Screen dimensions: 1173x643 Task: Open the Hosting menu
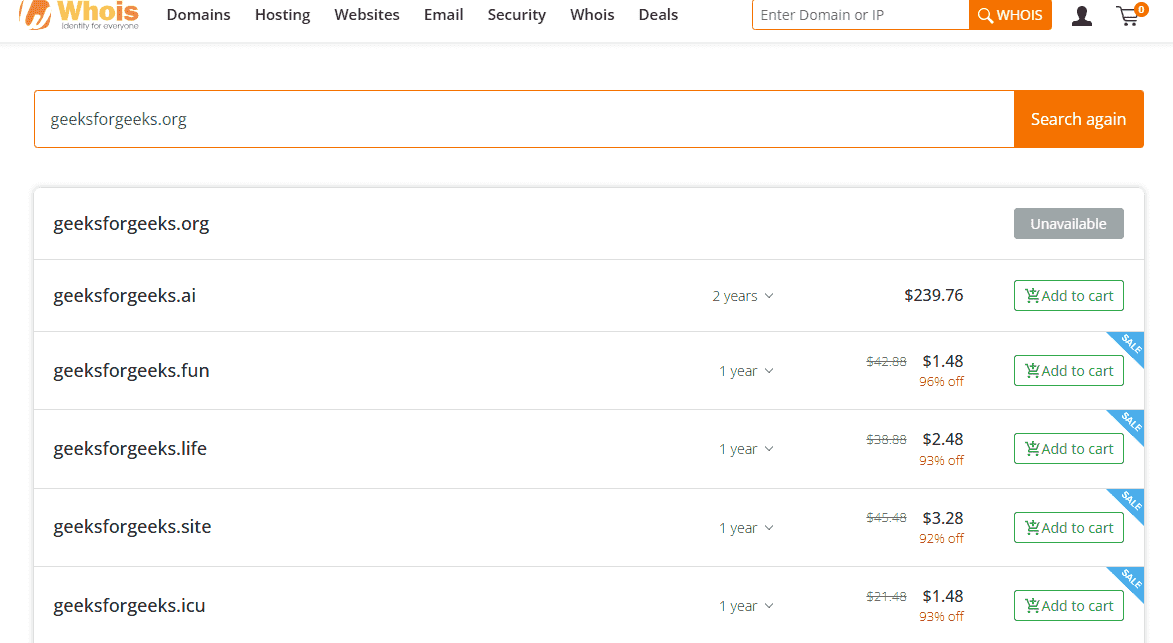click(x=282, y=15)
